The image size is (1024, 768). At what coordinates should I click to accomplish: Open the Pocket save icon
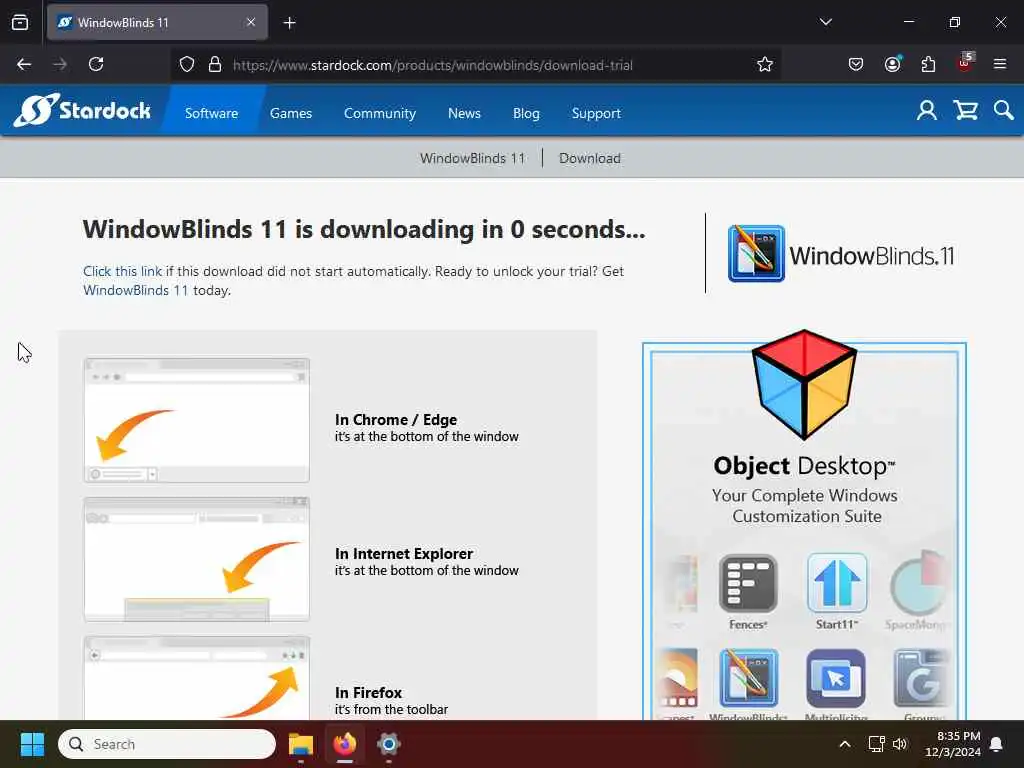(856, 64)
